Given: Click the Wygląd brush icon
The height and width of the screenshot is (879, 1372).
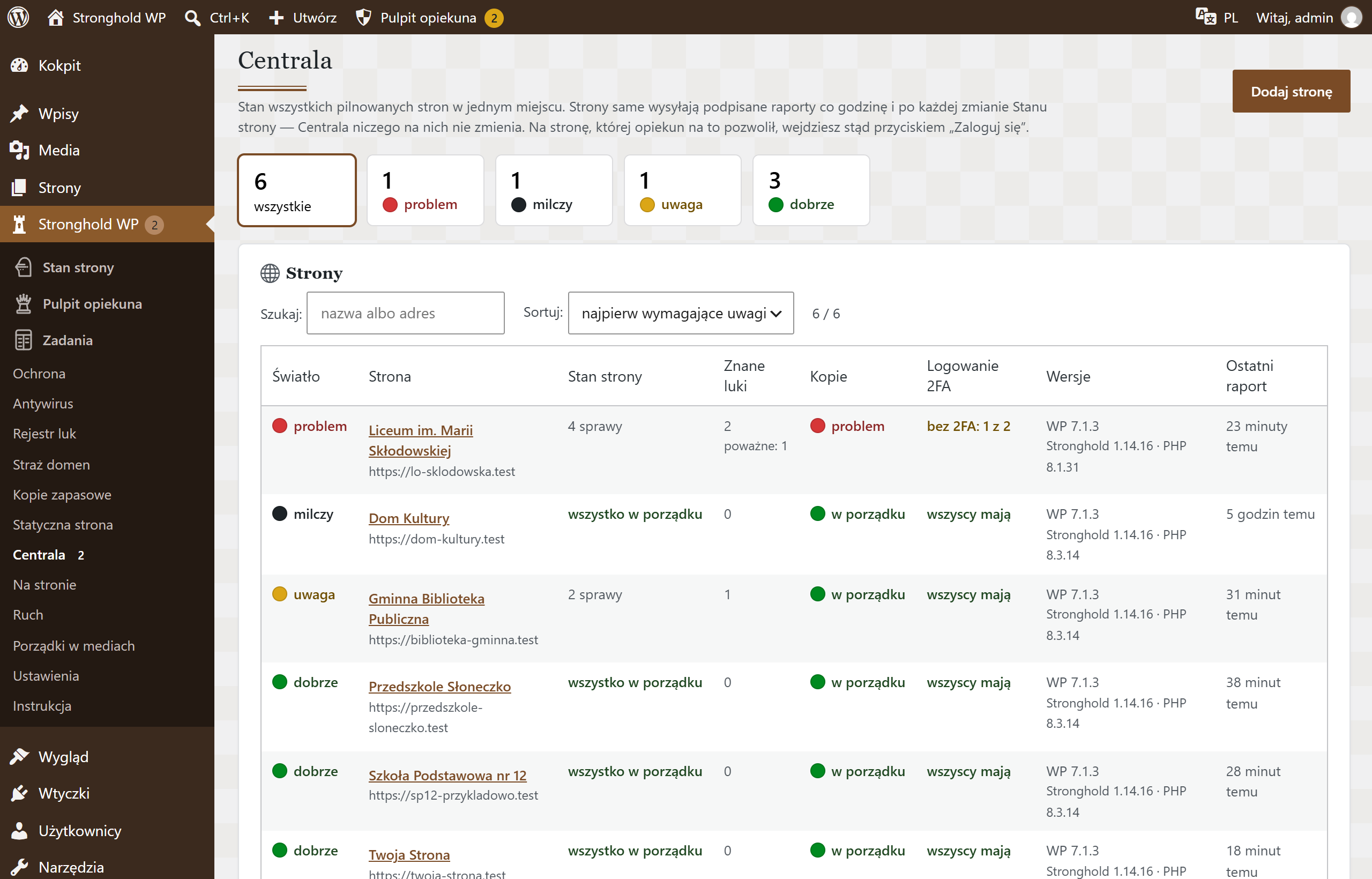Looking at the screenshot, I should (19, 756).
